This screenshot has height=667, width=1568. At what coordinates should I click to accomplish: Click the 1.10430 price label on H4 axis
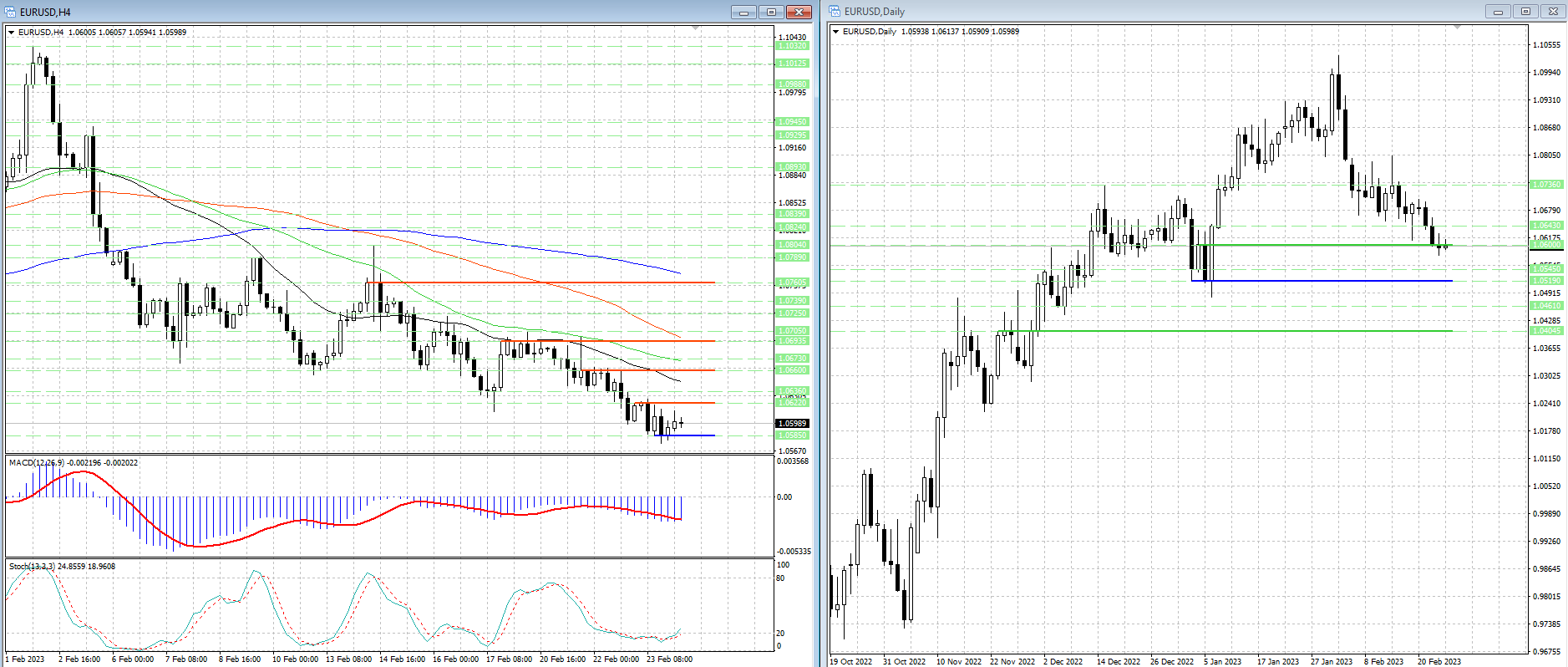point(793,38)
